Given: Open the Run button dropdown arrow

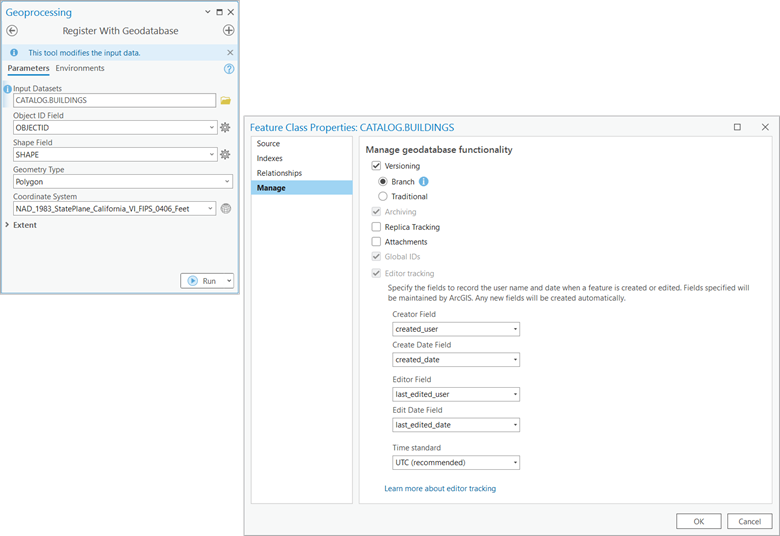Looking at the screenshot, I should click(x=229, y=281).
